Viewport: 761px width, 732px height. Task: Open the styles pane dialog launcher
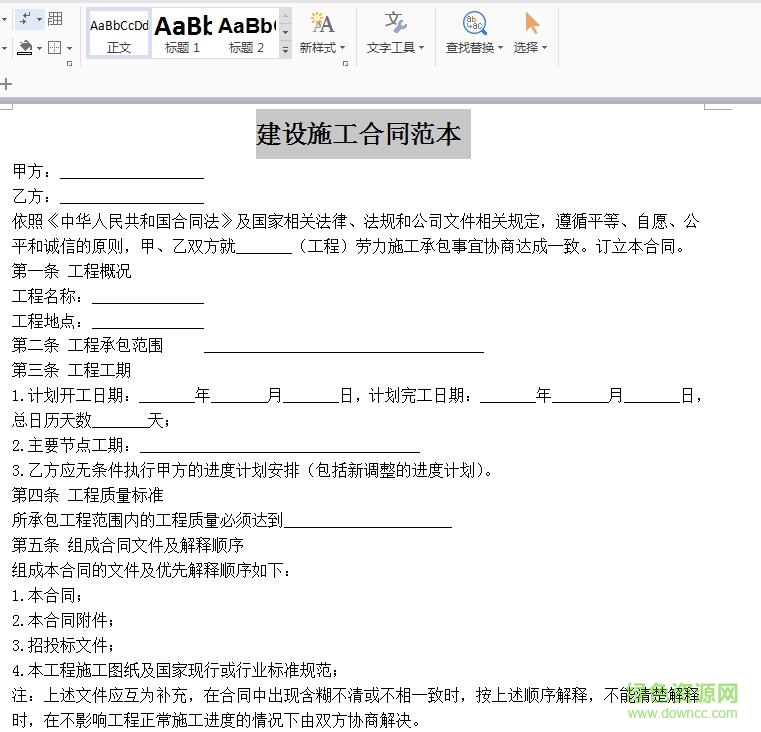click(345, 64)
